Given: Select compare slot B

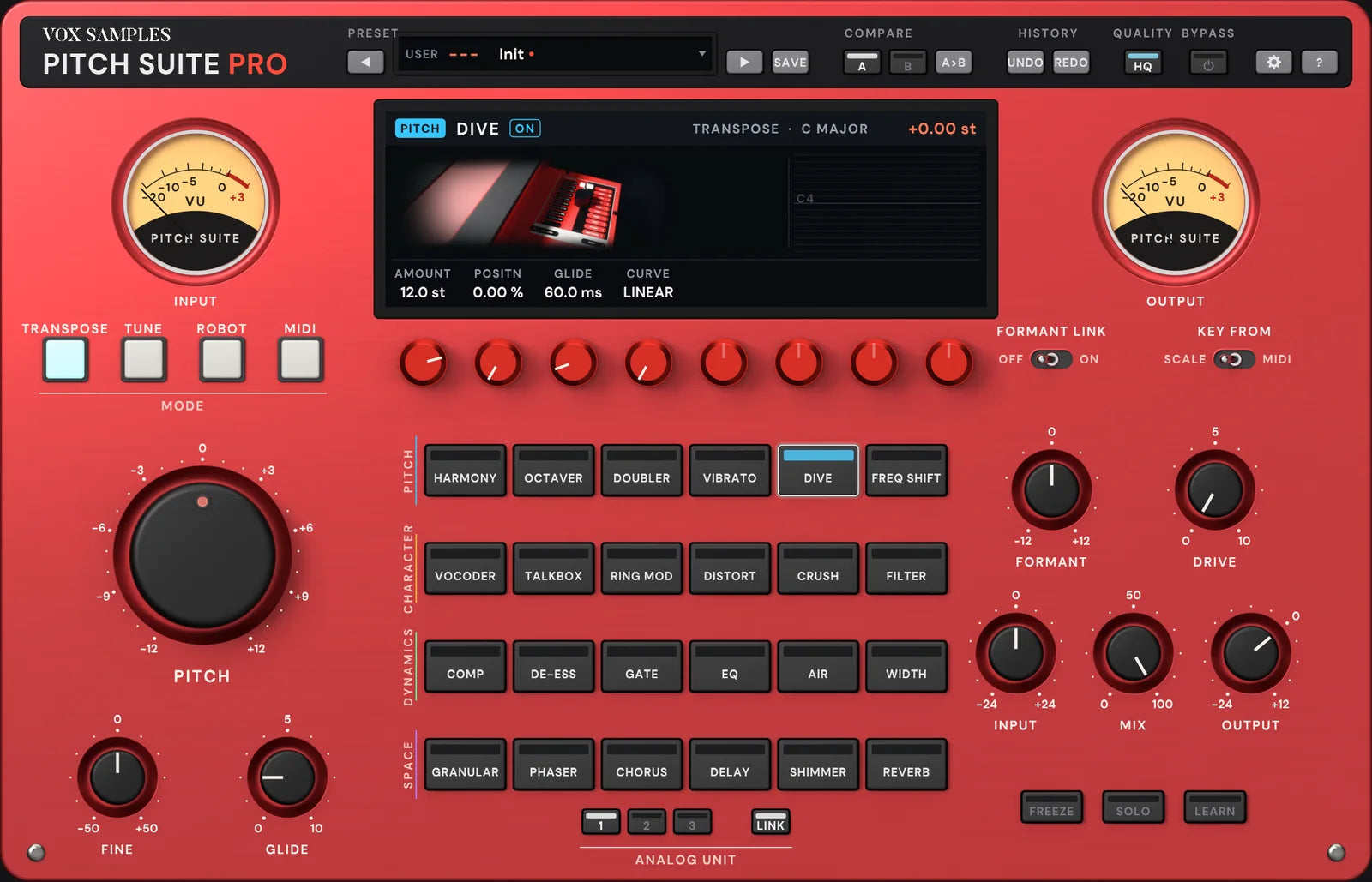Looking at the screenshot, I should pyautogui.click(x=907, y=63).
